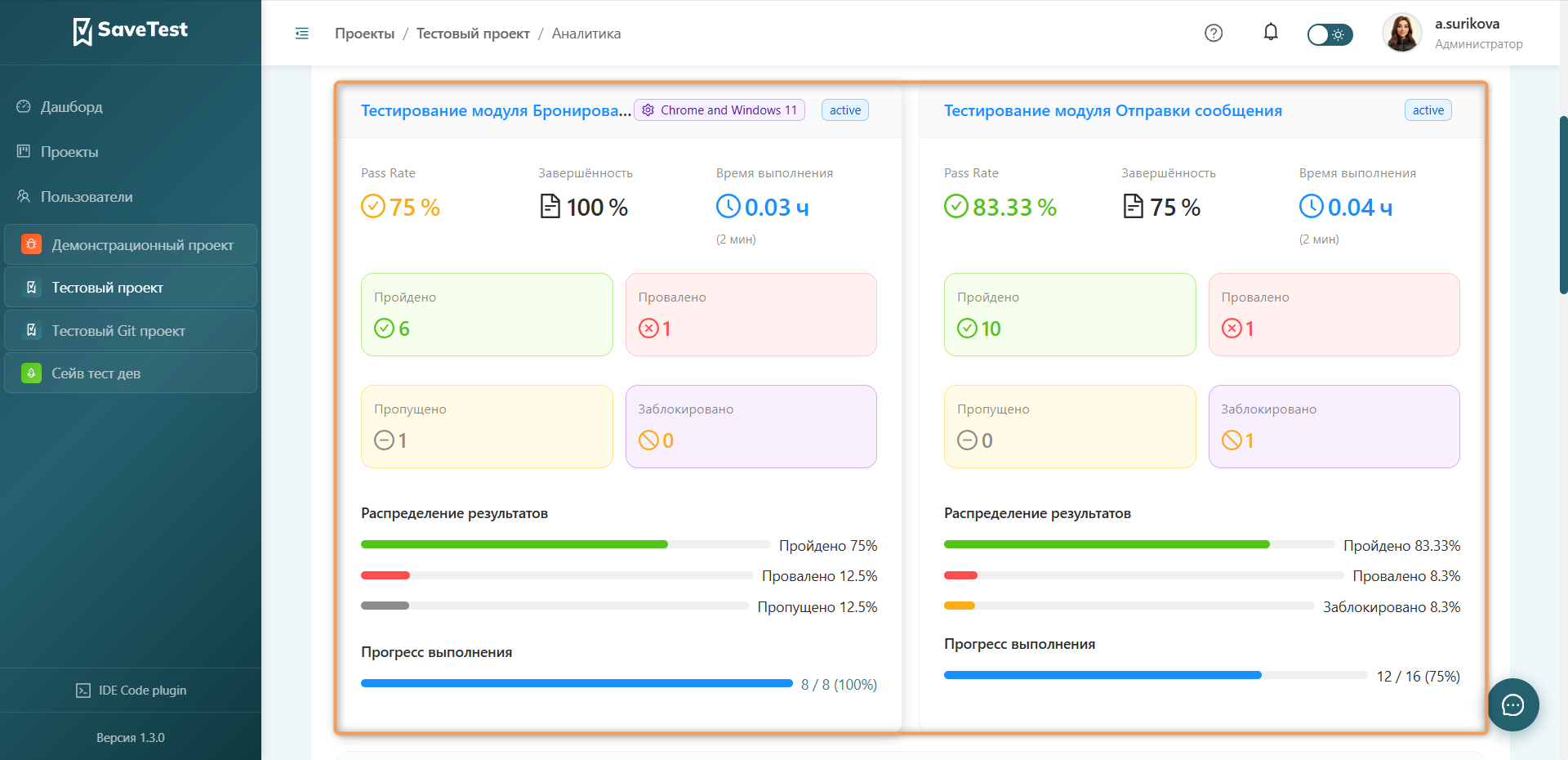Click the clock icon beside 0.03 ч

click(728, 206)
